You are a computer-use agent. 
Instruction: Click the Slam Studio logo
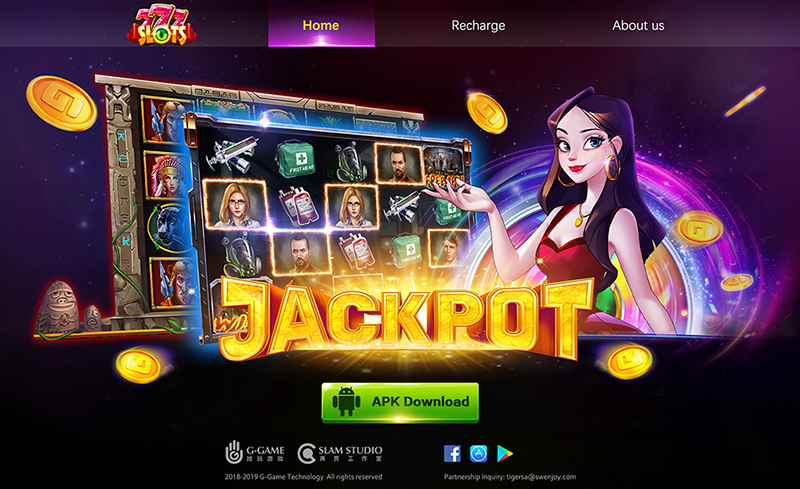click(x=340, y=453)
